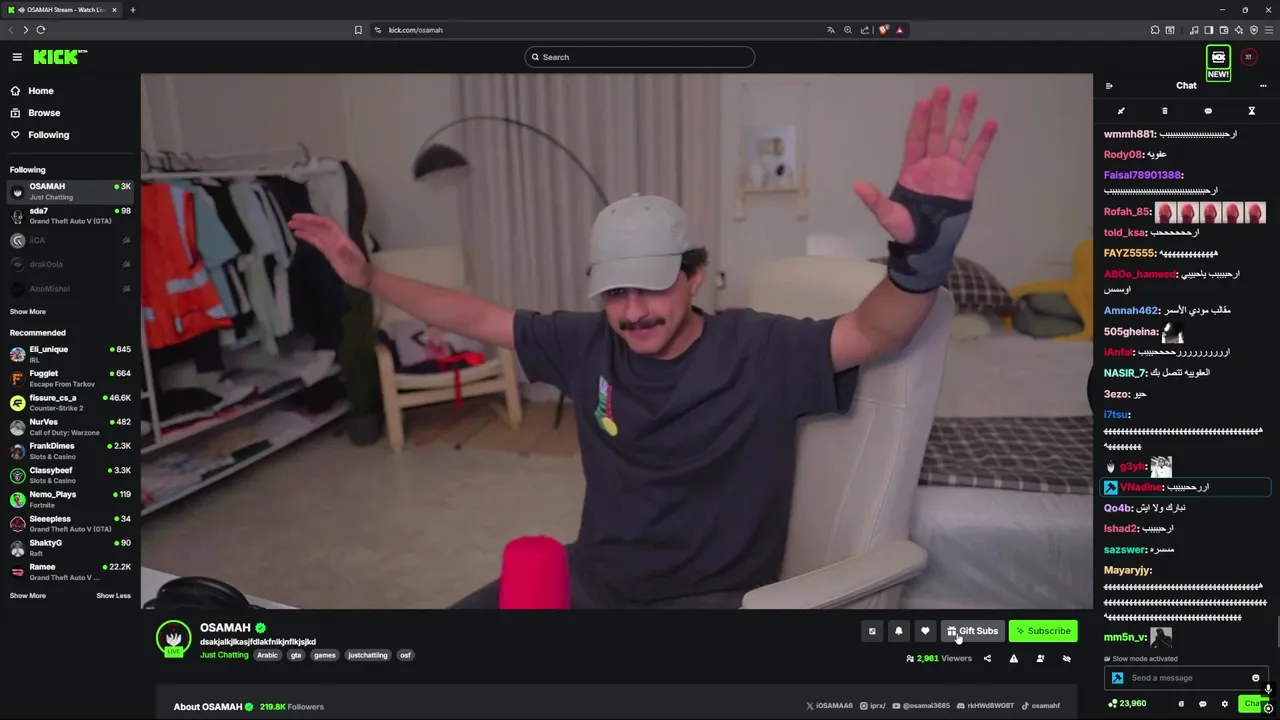Click the red circular profile icon
This screenshot has height=720, width=1280.
1248,57
